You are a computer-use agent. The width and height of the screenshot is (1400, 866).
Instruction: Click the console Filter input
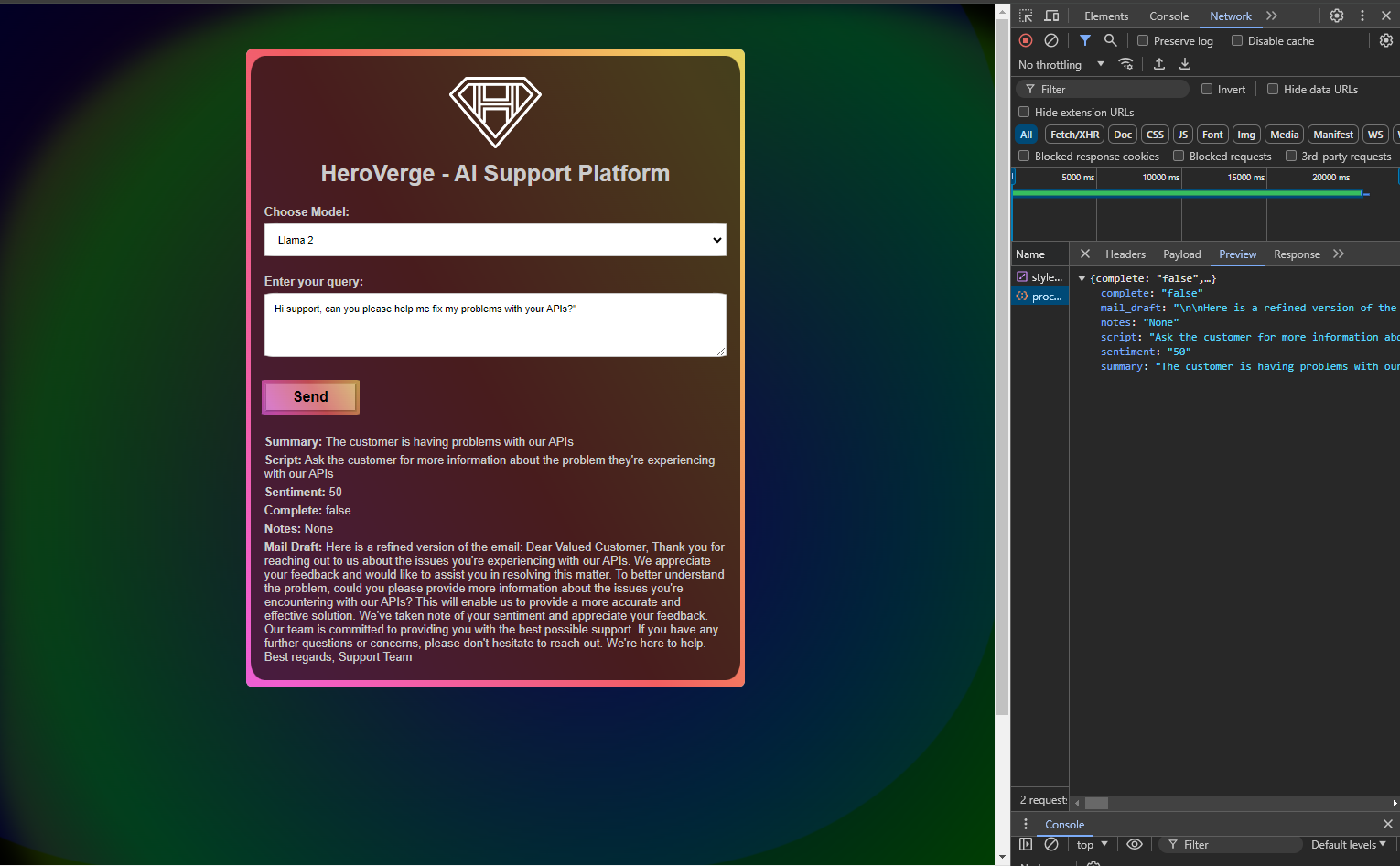coord(1230,844)
